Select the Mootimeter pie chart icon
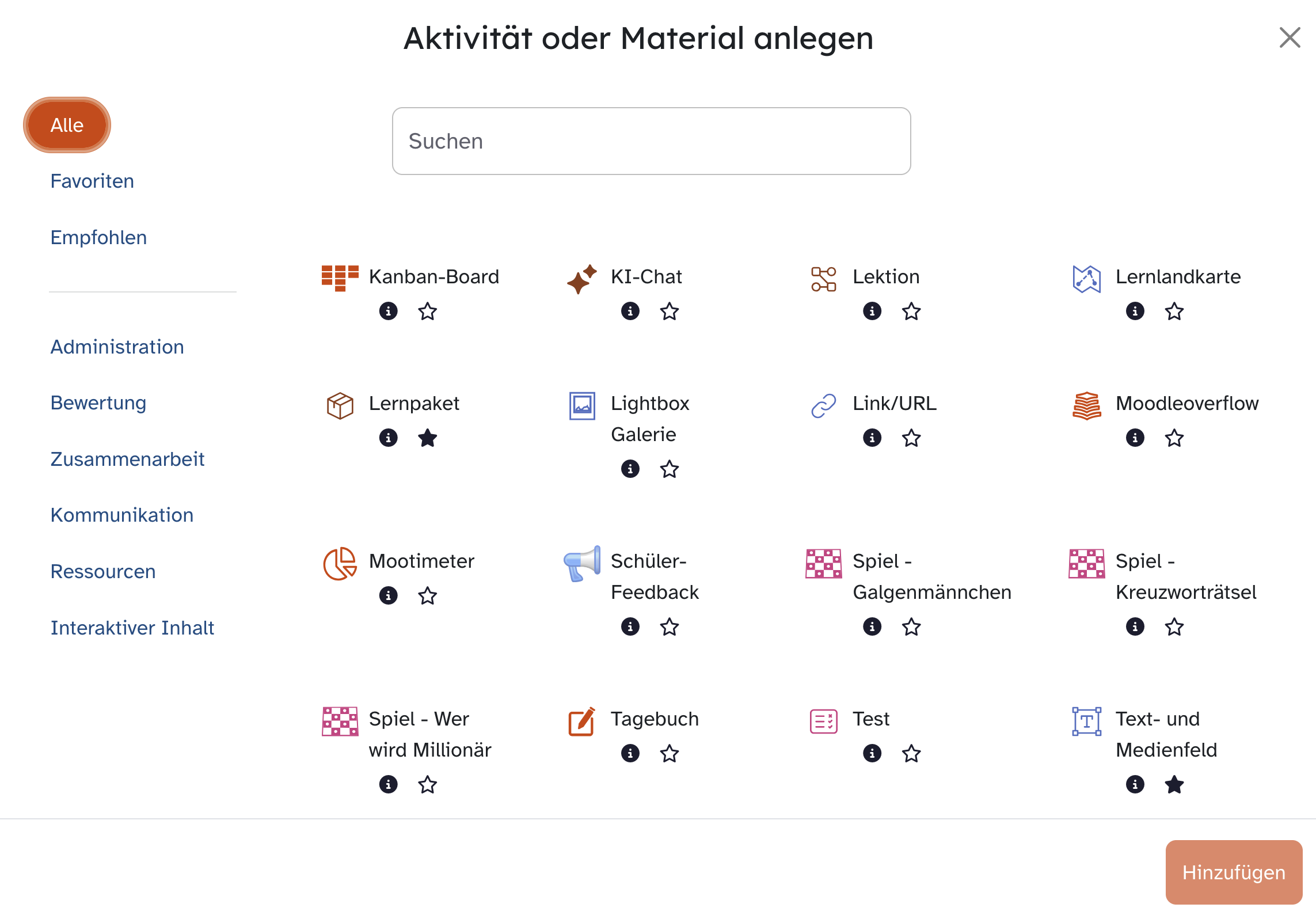Image resolution: width=1316 pixels, height=919 pixels. click(x=340, y=564)
